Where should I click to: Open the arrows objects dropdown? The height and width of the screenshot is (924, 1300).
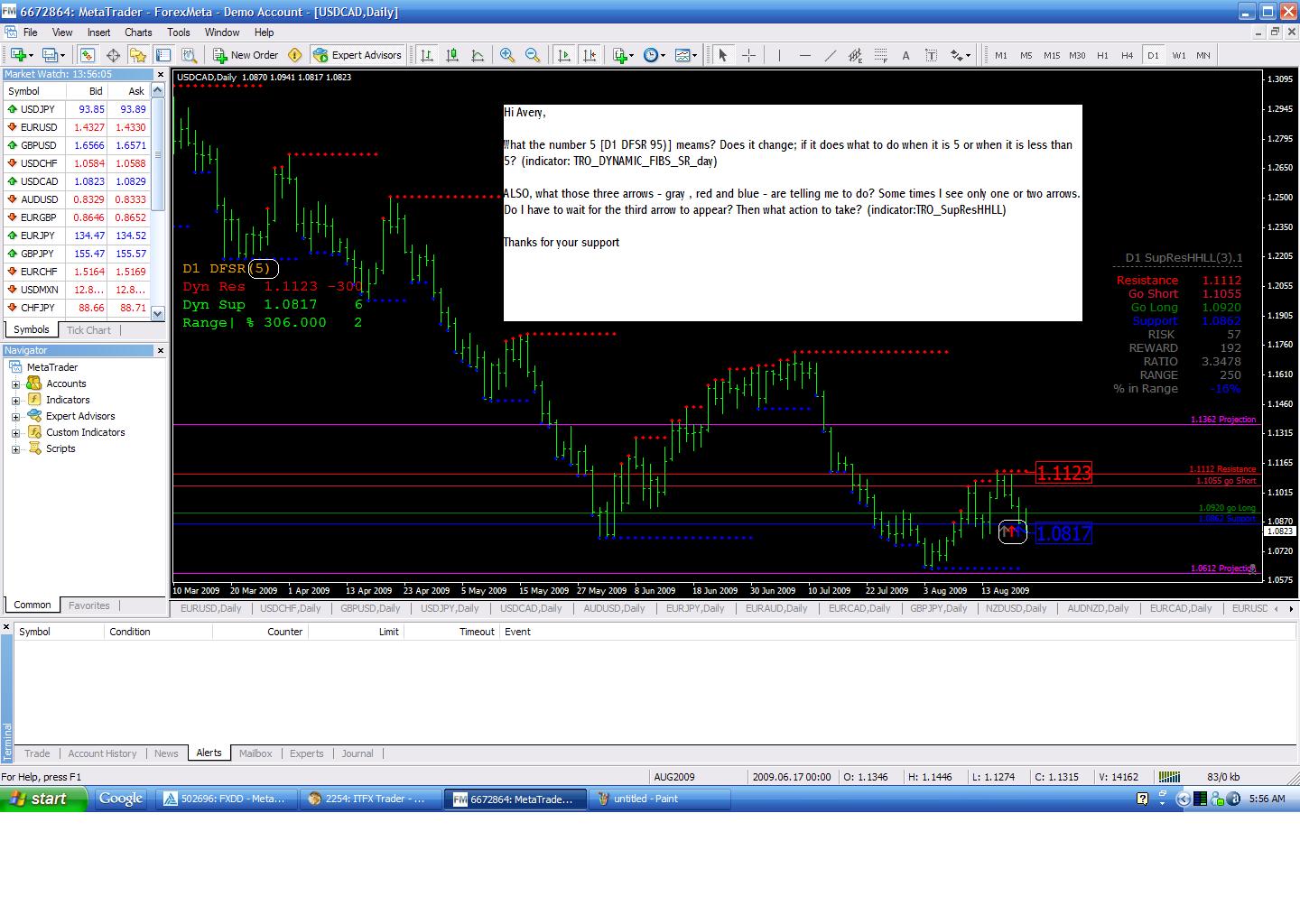click(x=961, y=55)
